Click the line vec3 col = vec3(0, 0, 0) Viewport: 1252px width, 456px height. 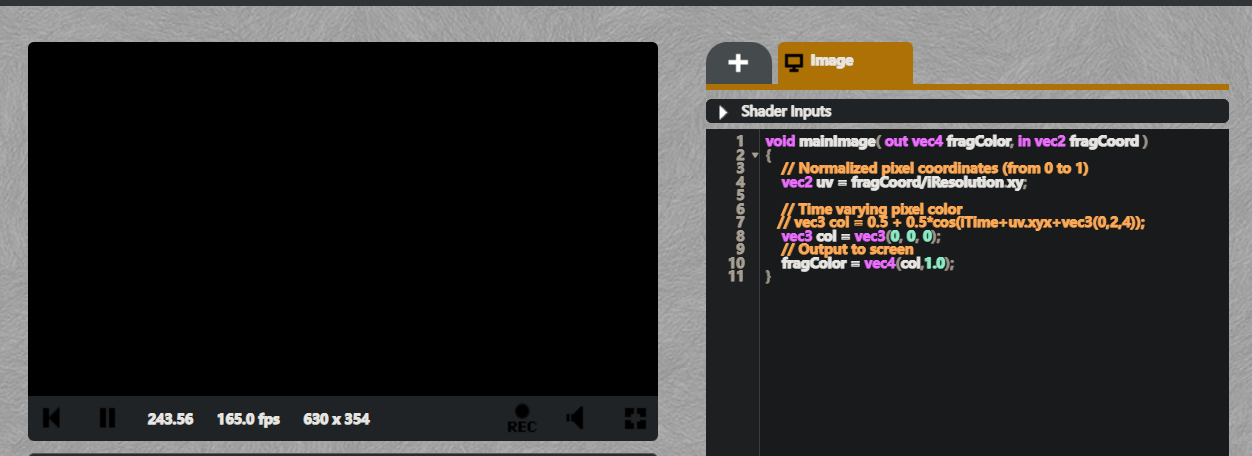coord(861,236)
